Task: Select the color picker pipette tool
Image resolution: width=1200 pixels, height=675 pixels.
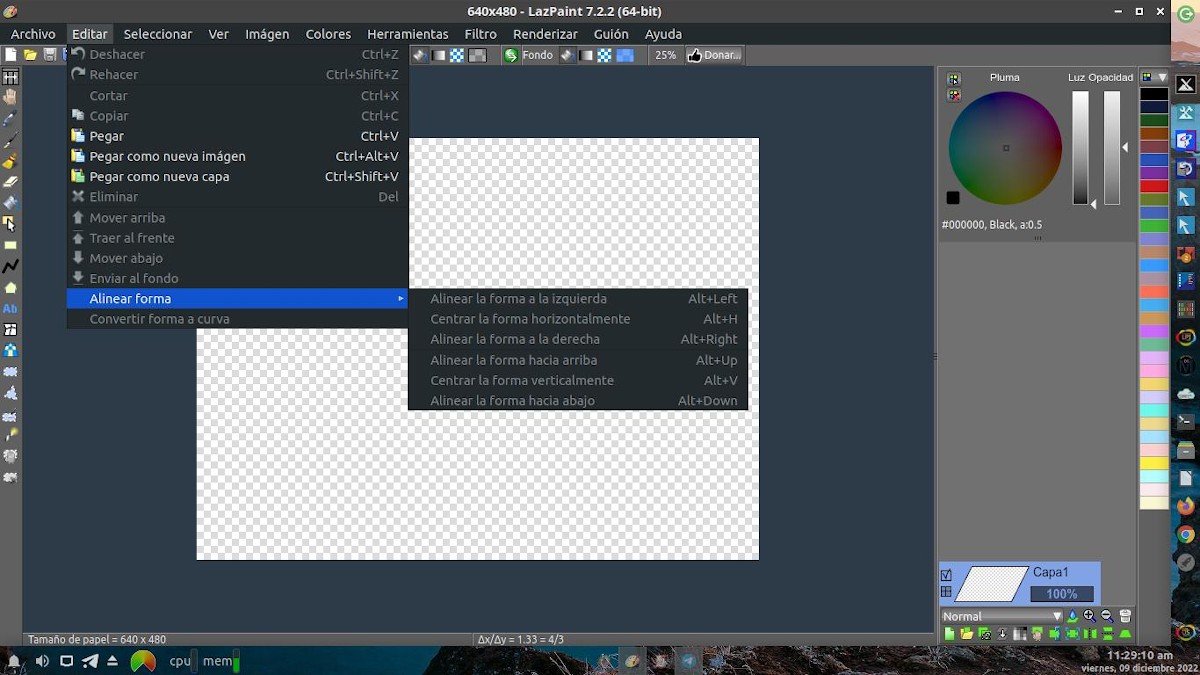Action: (10, 118)
